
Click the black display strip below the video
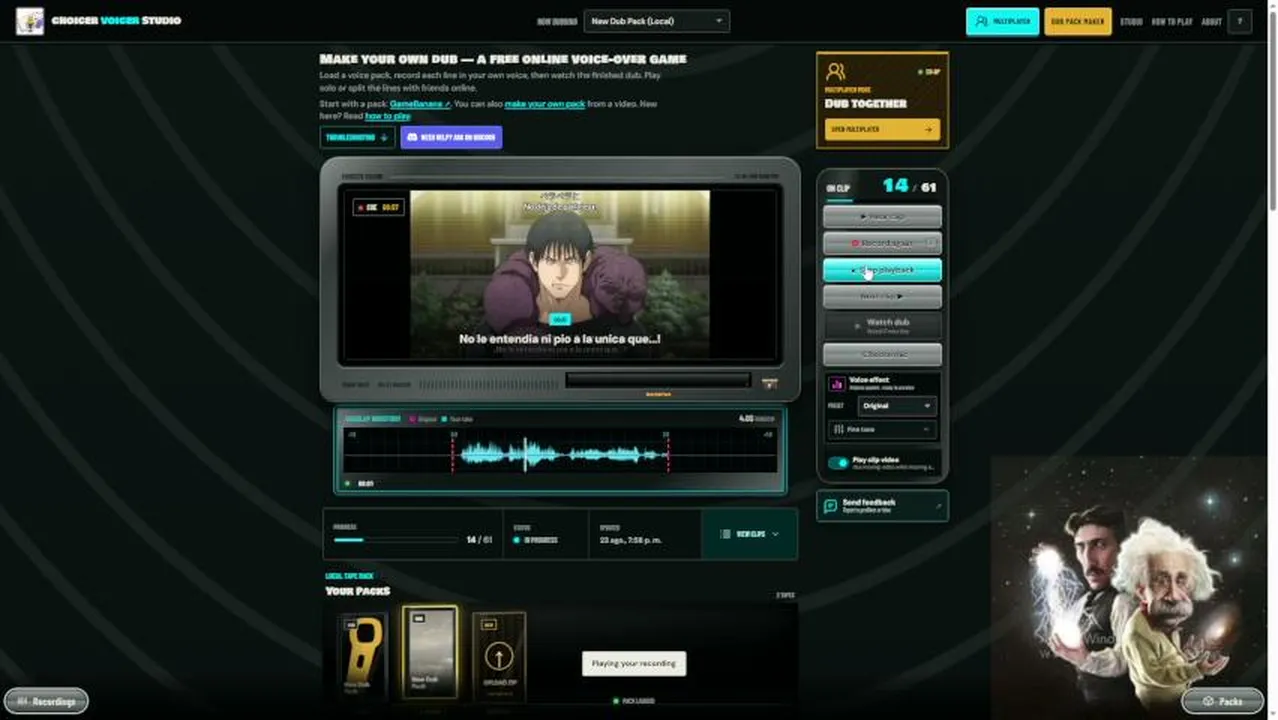click(657, 380)
